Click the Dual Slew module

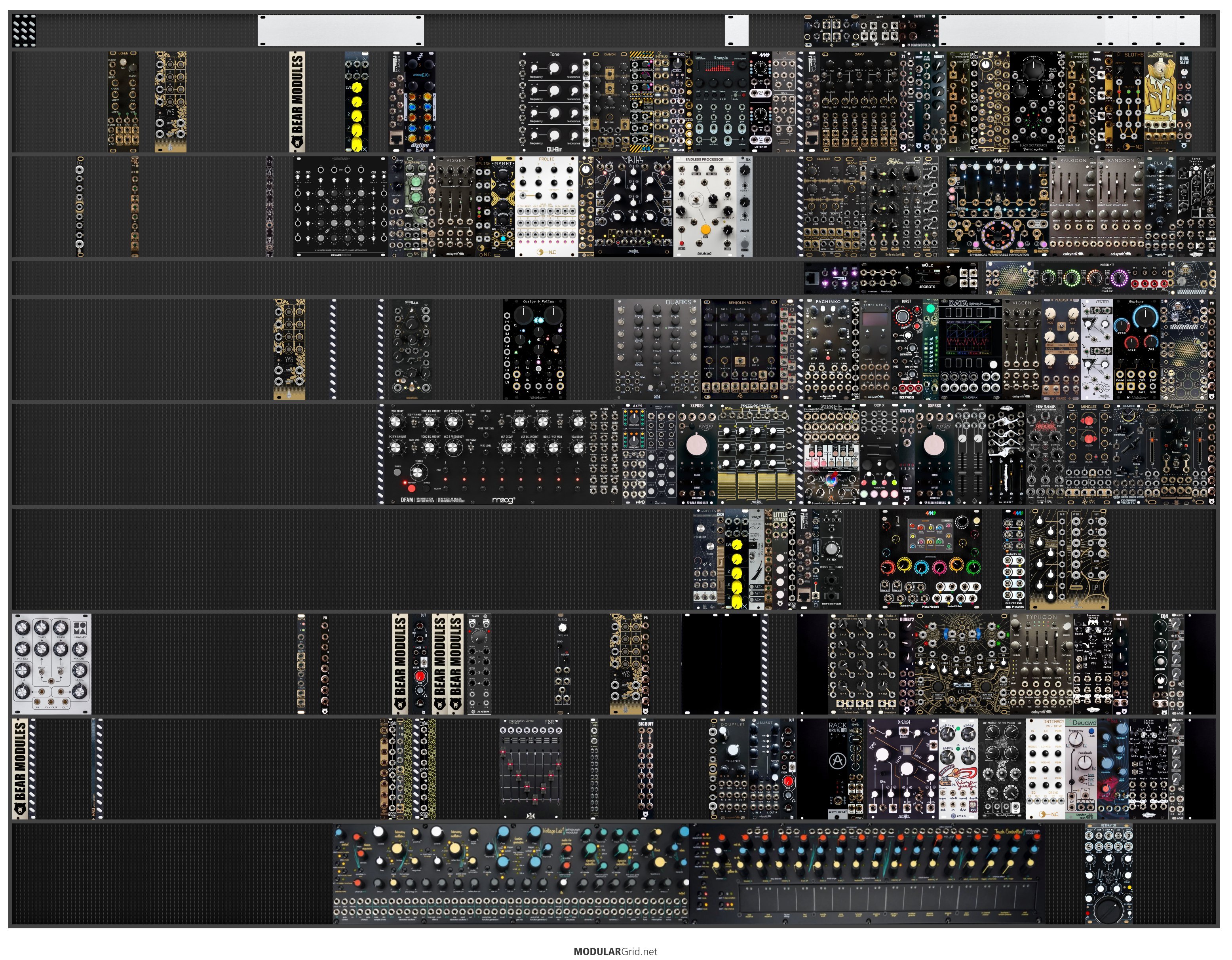1184,101
